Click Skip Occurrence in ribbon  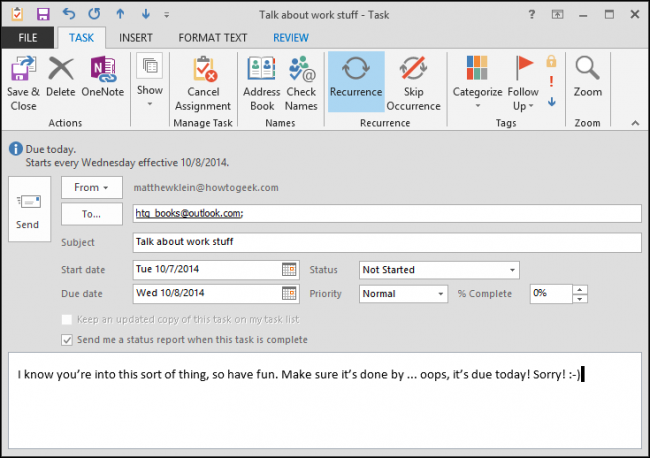pyautogui.click(x=414, y=83)
